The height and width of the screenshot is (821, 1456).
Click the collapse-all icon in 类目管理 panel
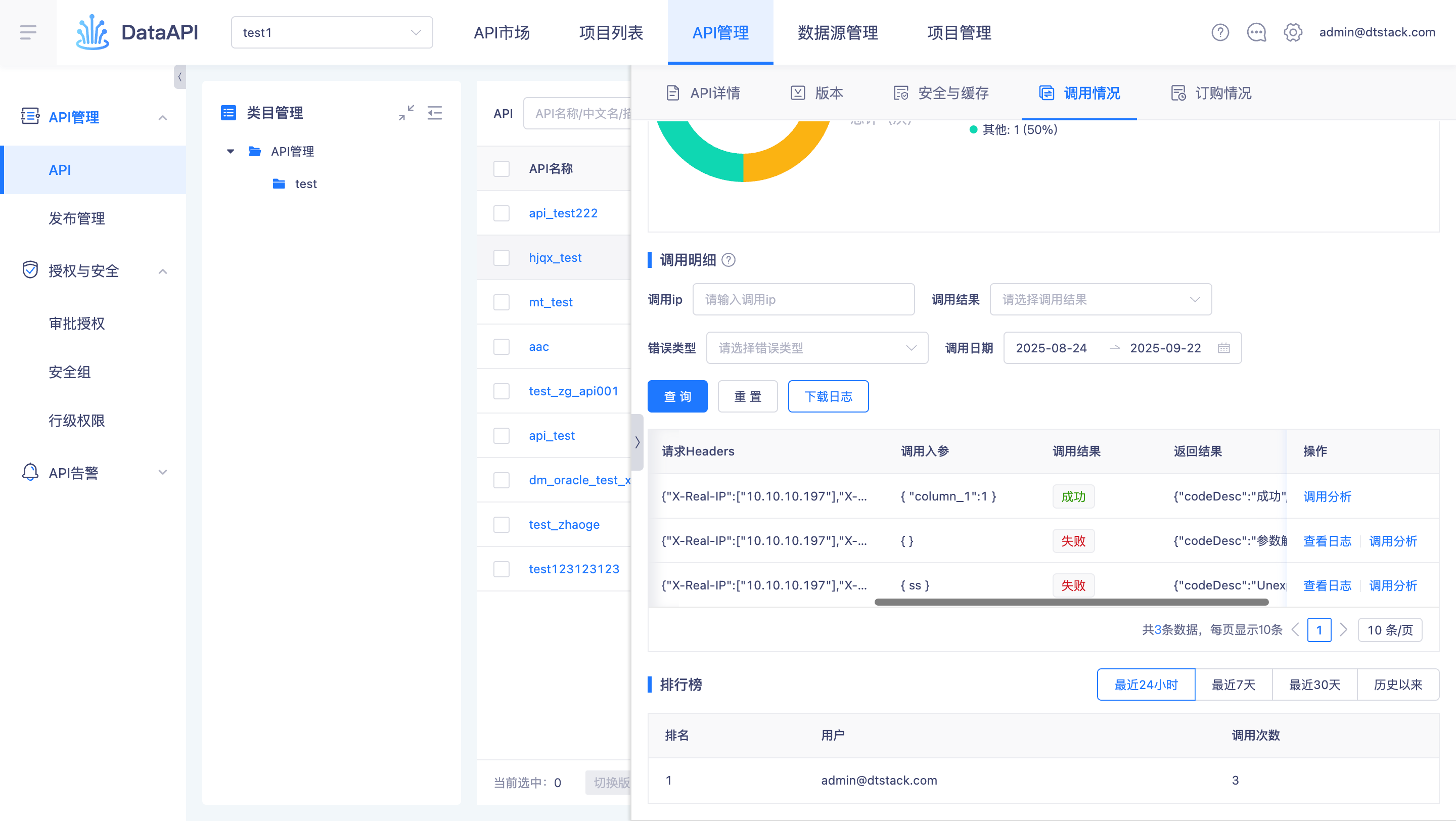406,113
